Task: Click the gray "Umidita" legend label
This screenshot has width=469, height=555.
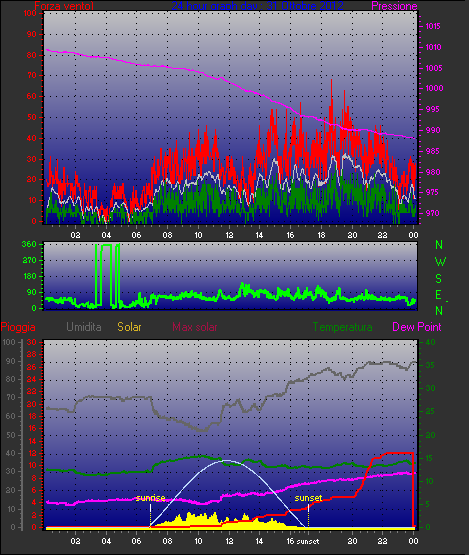Action: [x=84, y=327]
